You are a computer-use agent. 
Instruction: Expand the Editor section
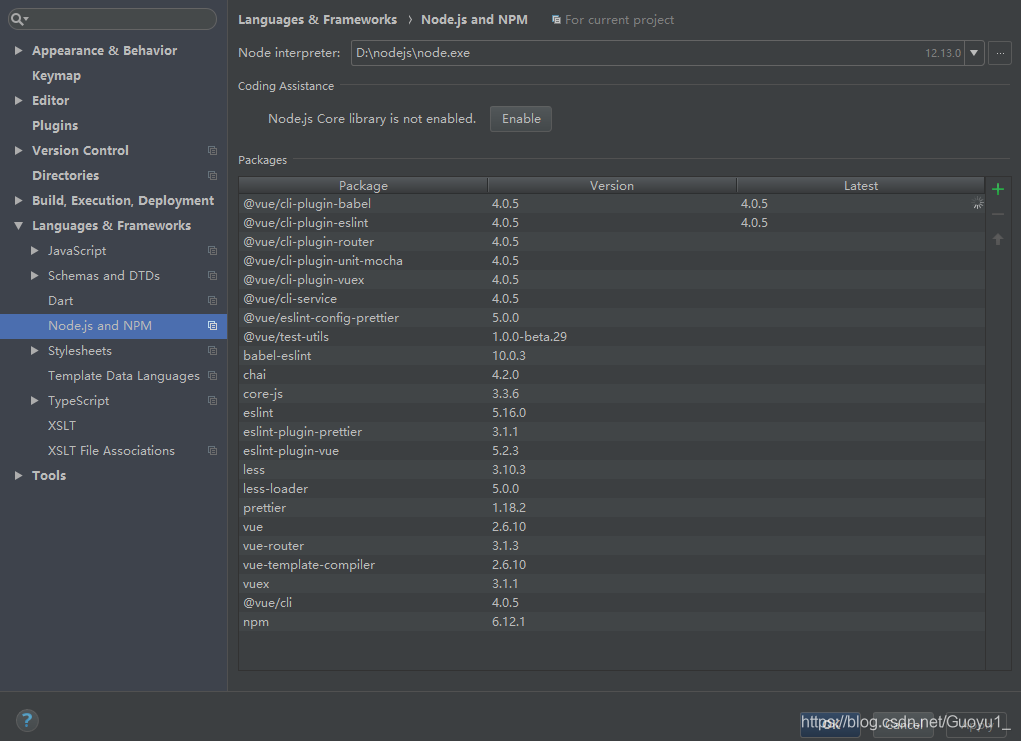coord(18,100)
